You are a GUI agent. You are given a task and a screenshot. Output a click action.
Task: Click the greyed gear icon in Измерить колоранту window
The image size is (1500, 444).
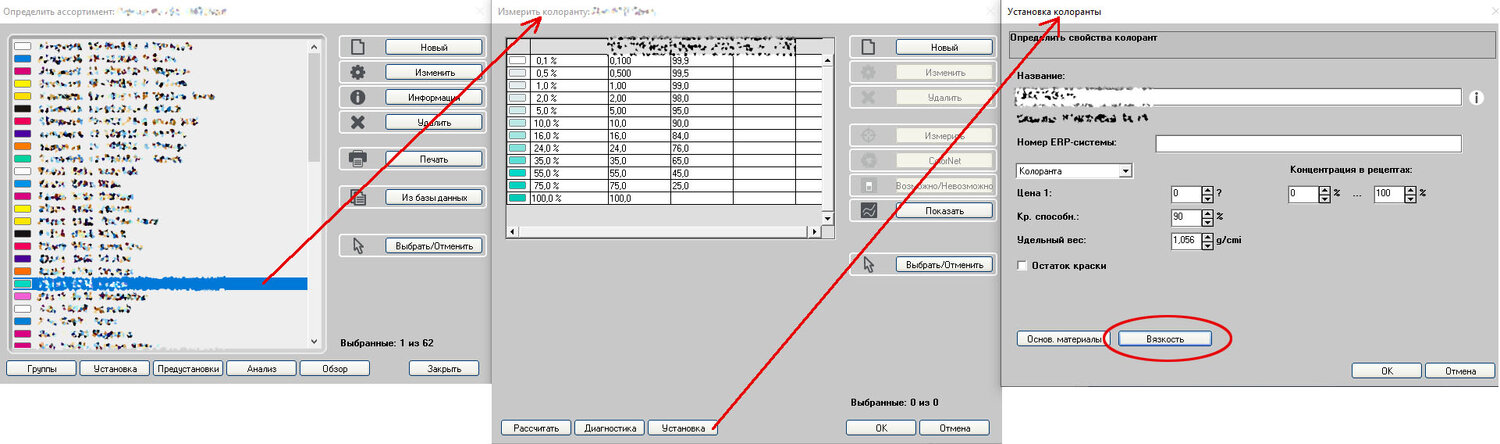pos(867,72)
